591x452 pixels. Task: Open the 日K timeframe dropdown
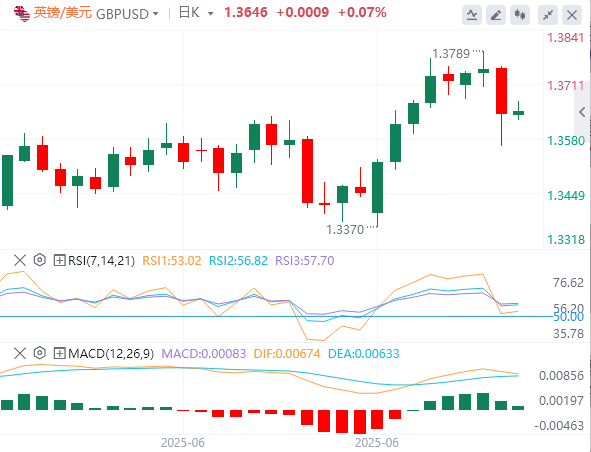coord(196,13)
